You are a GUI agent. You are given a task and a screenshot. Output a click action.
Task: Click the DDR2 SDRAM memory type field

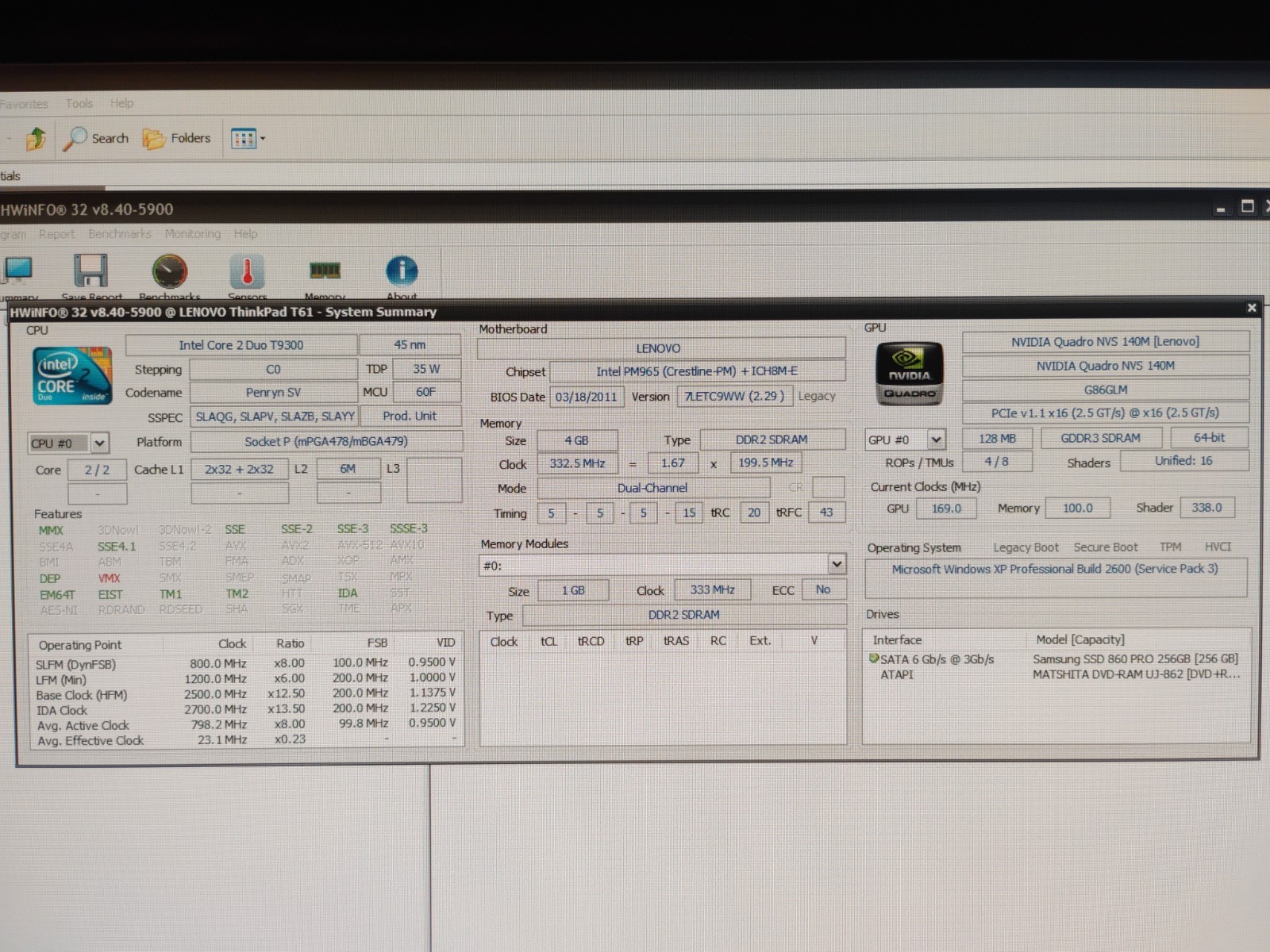pyautogui.click(x=772, y=440)
